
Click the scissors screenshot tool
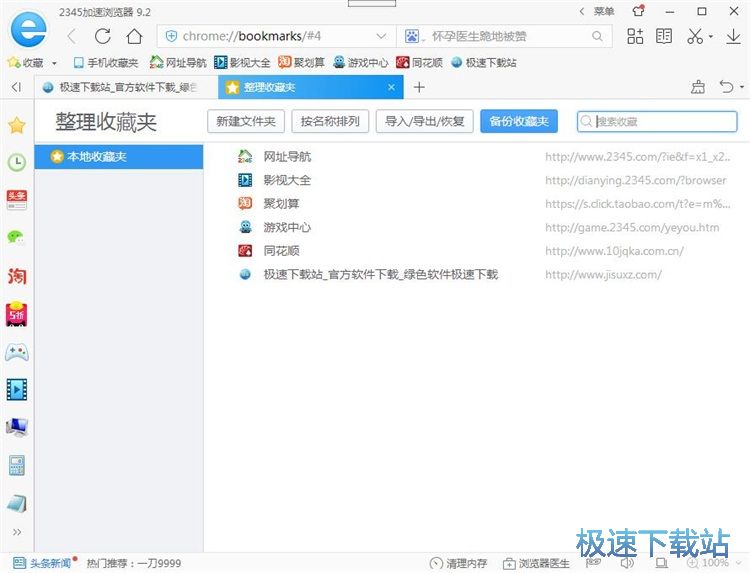(x=695, y=36)
